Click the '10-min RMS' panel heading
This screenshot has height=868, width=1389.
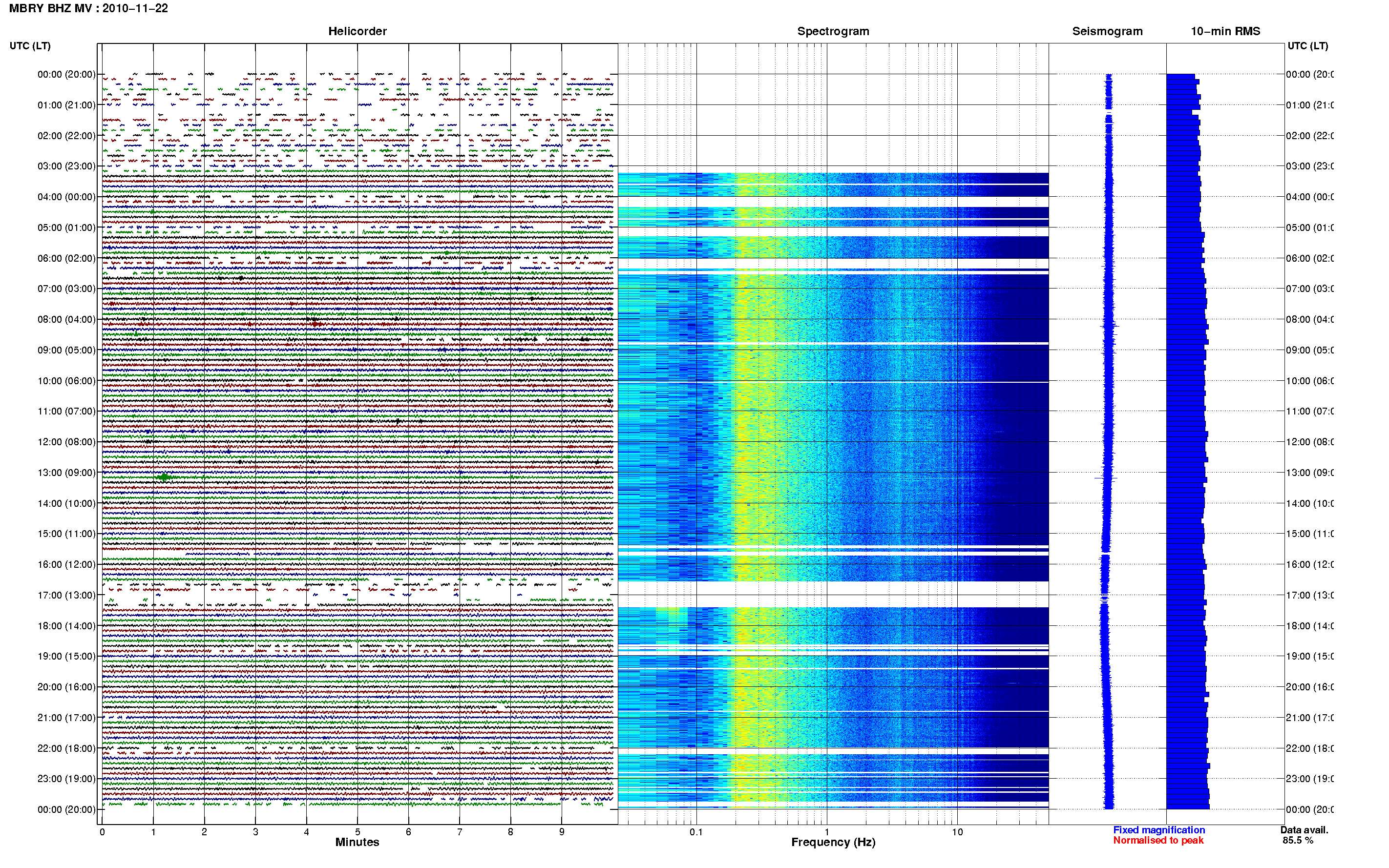tap(1225, 31)
